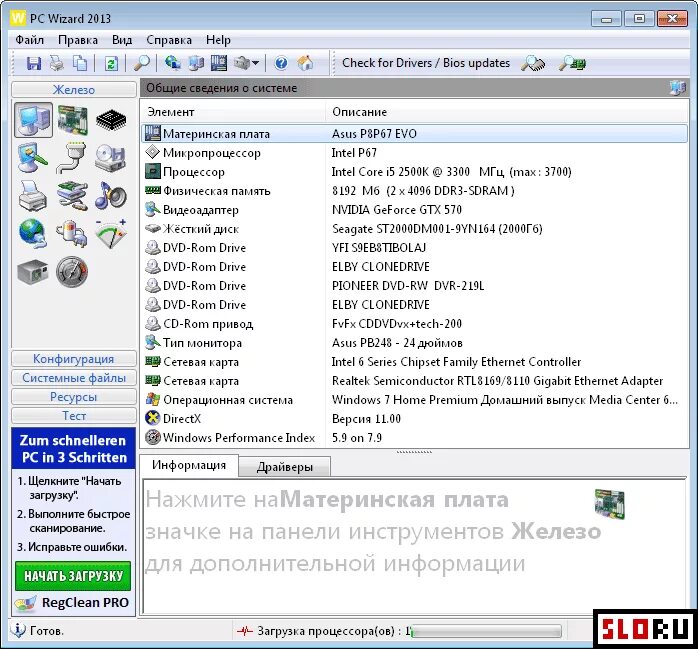Click the Print toolbar icon
Viewport: 698px width, 649px height.
pyautogui.click(x=57, y=63)
